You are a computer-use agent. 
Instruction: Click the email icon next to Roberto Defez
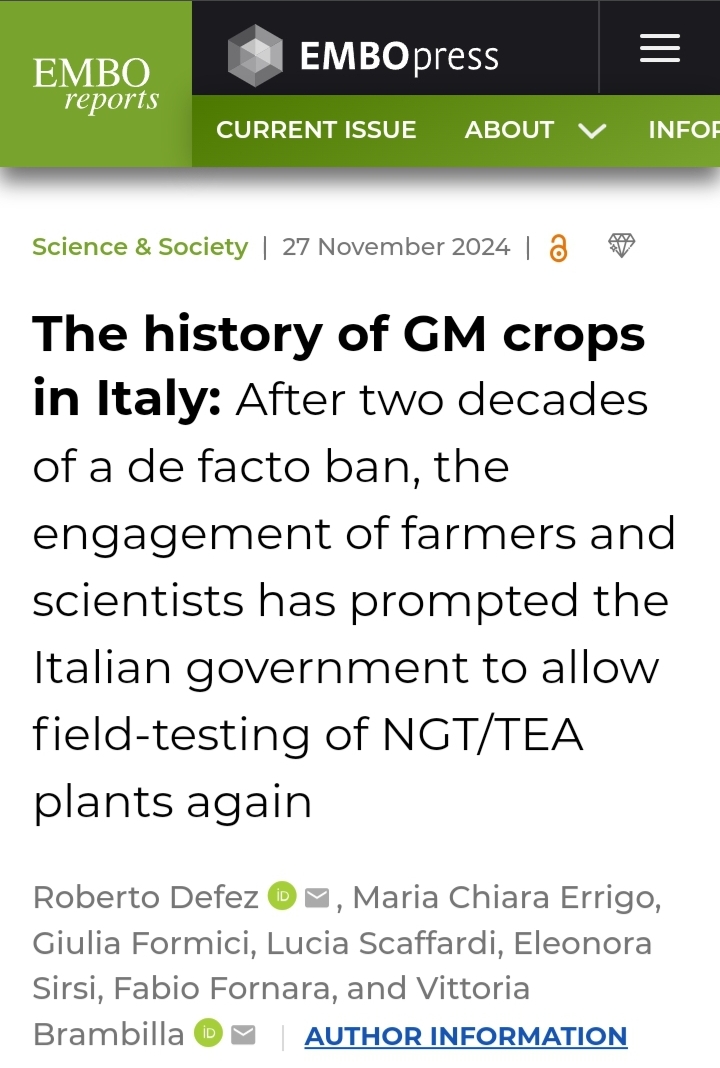pos(316,897)
